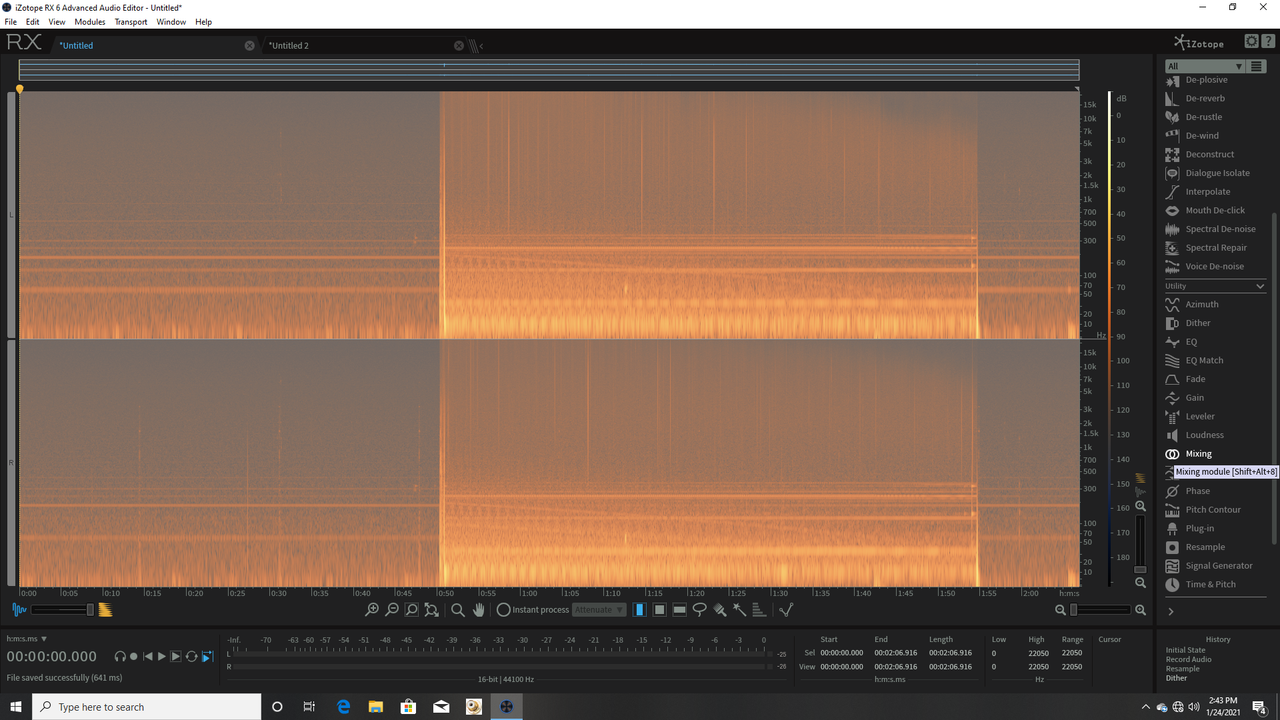Open the Edit menu
Image resolution: width=1280 pixels, height=720 pixels.
pyautogui.click(x=33, y=22)
